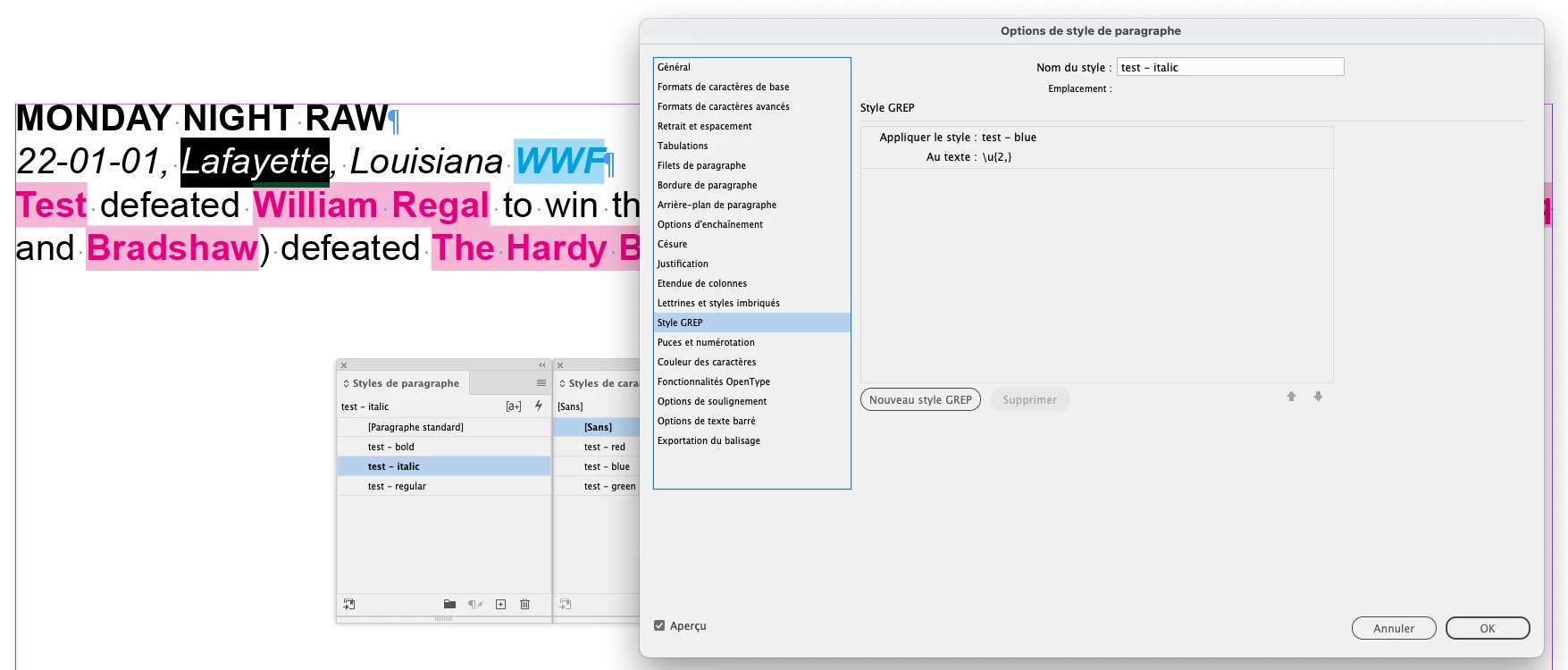Open the Général category
The width and height of the screenshot is (1568, 670).
pyautogui.click(x=752, y=67)
